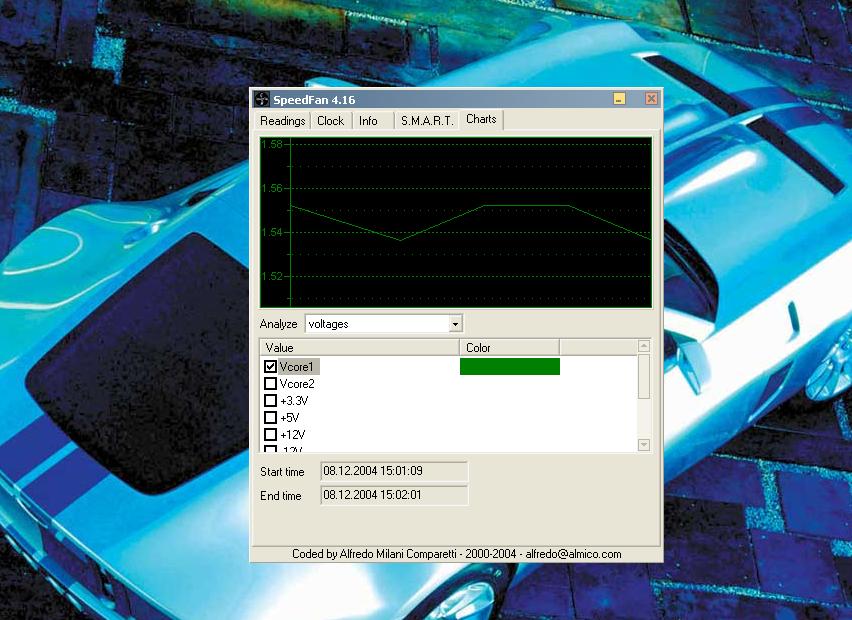Click the Color column header

pyautogui.click(x=509, y=347)
